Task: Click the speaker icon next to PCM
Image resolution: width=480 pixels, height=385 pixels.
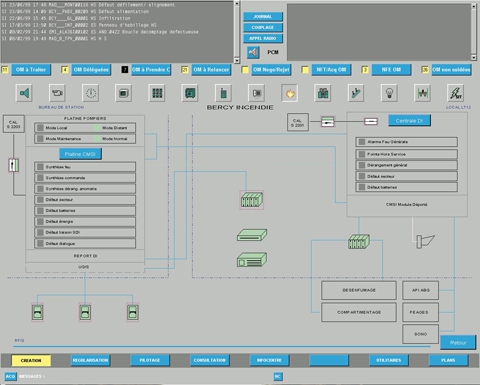Action: [253, 52]
